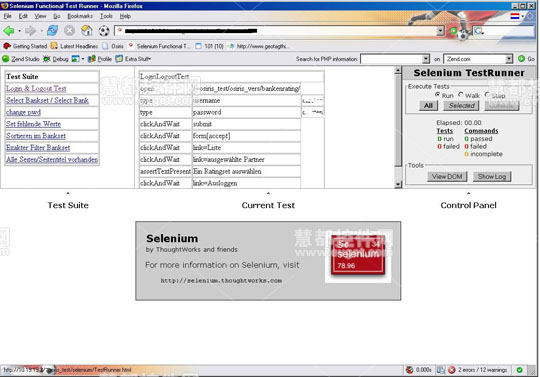Click the Selected button in Execute Tests

(461, 106)
